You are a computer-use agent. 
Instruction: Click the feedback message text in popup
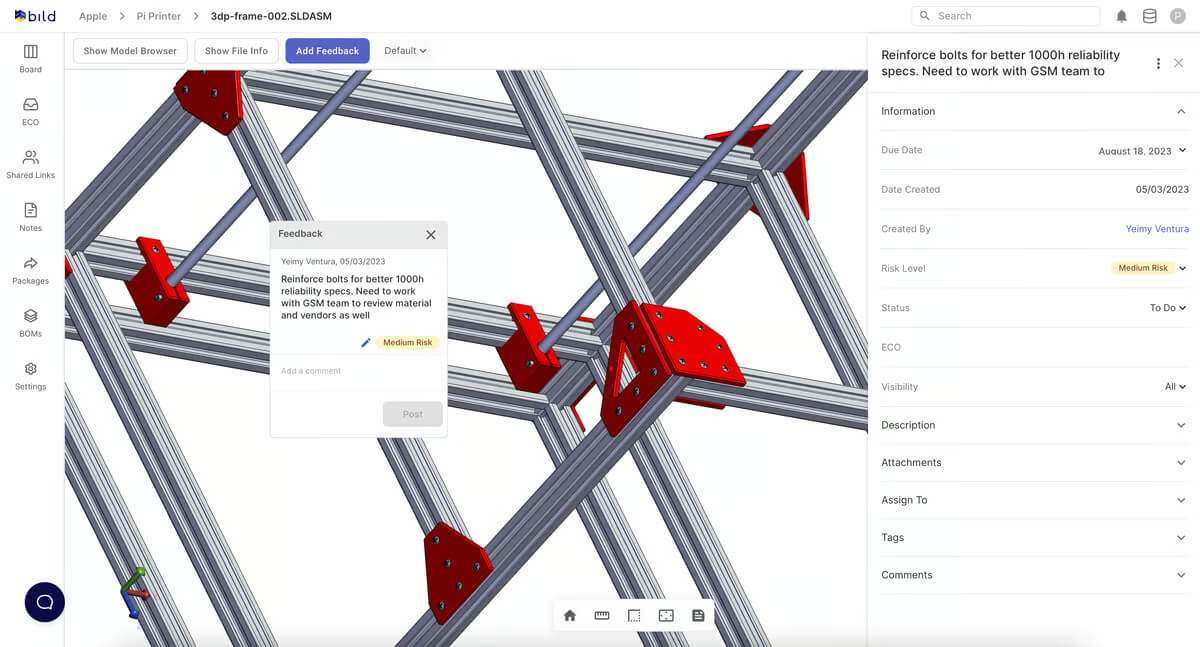[356, 297]
